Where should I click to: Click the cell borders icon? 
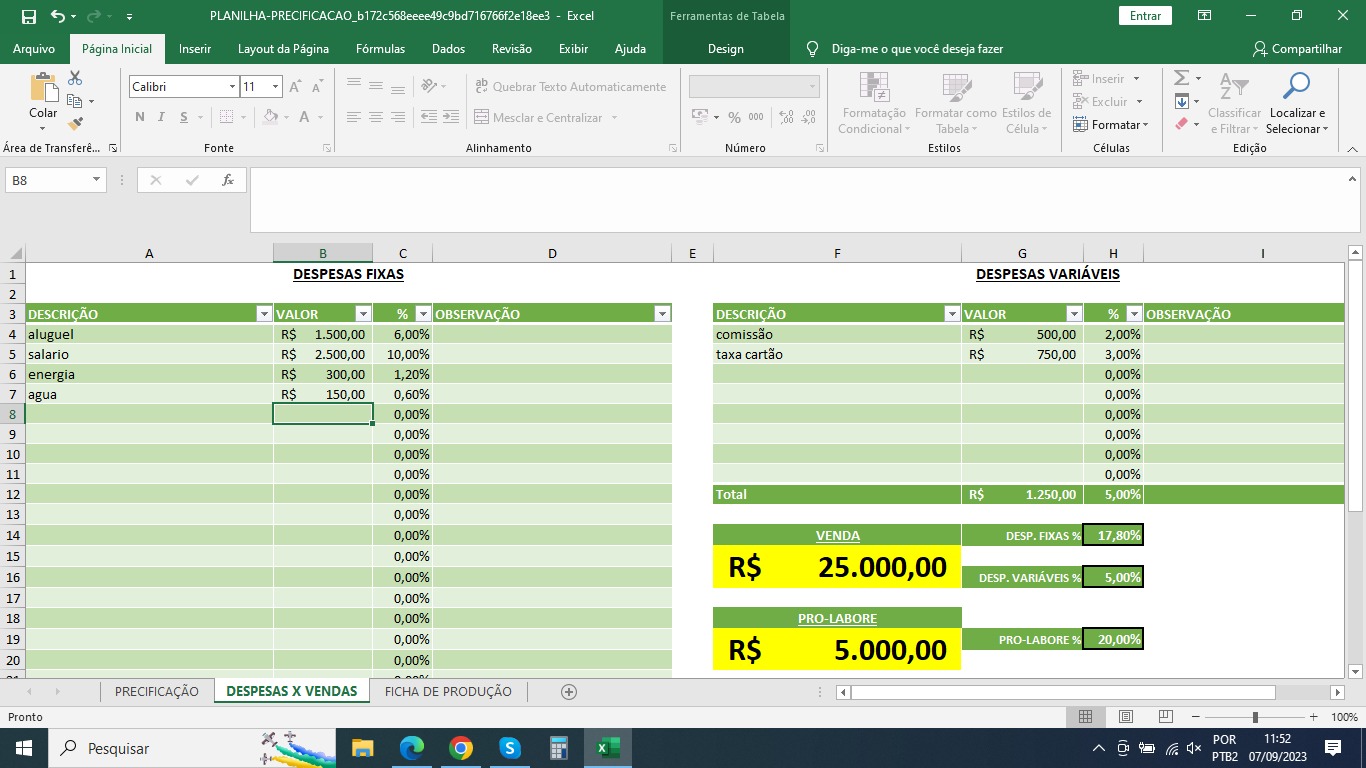pos(225,117)
